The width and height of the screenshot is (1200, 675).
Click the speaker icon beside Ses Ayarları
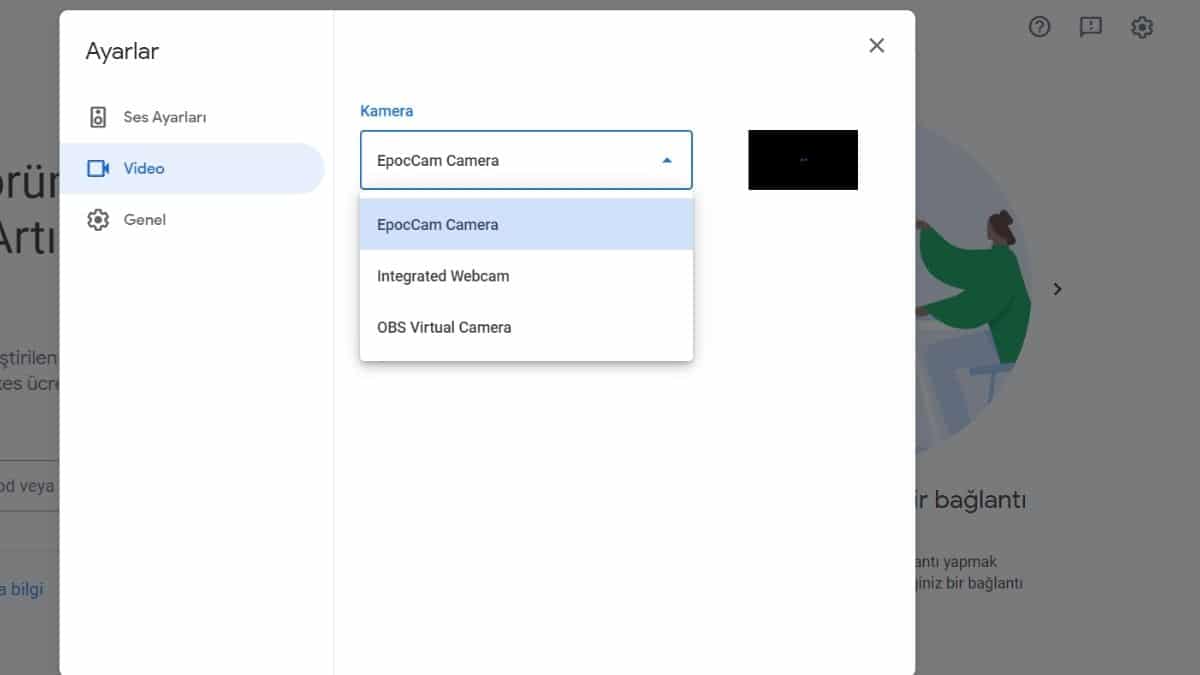click(x=98, y=117)
